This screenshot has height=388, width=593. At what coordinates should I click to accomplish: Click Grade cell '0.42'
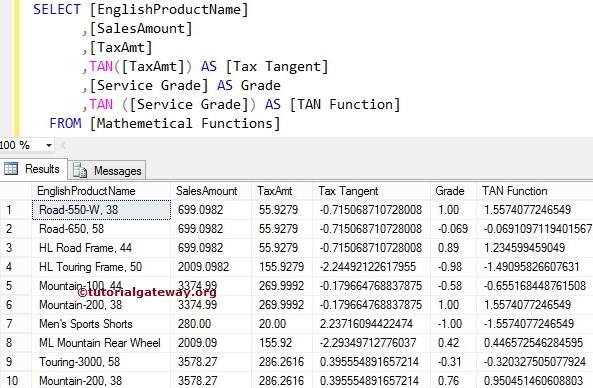tap(453, 343)
